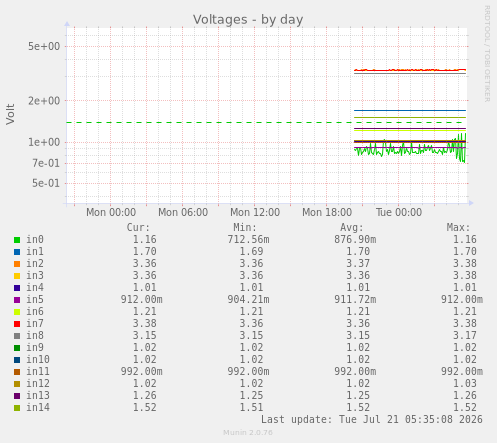The height and width of the screenshot is (443, 497).
Task: Click the in10 navy legend swatch
Action: (x=17, y=360)
